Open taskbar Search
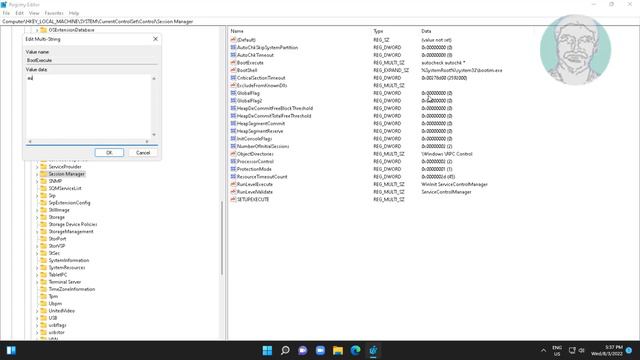 point(285,350)
